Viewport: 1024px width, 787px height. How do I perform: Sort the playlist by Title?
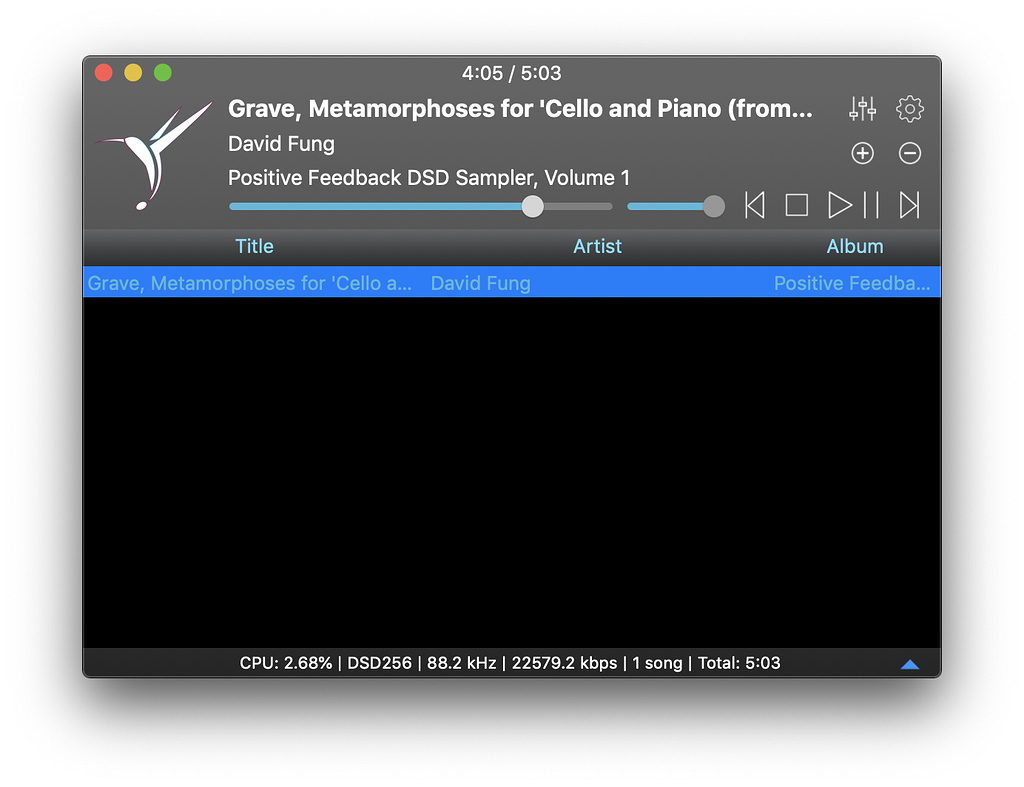point(254,246)
